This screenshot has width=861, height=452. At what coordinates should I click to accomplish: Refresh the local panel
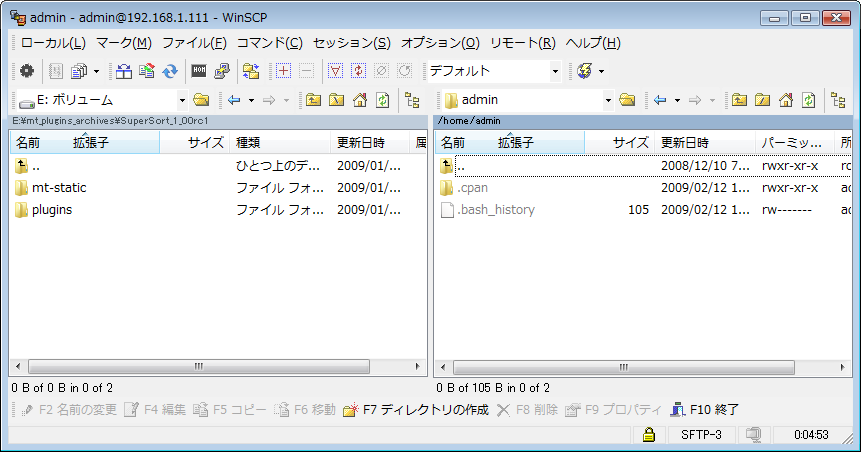(383, 100)
